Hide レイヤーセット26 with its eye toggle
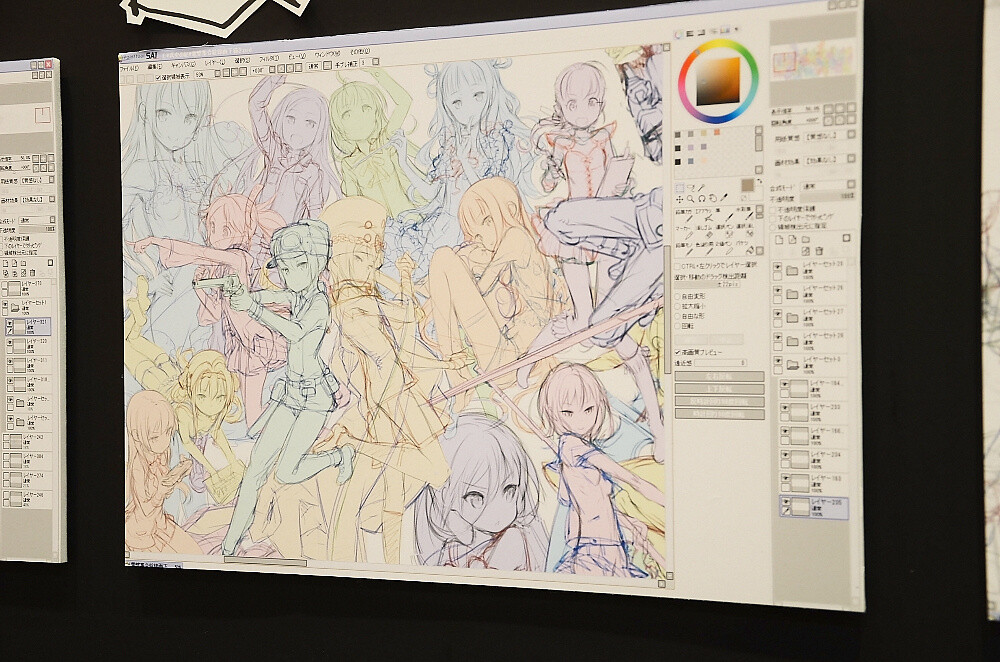1000x662 pixels. coord(778,337)
